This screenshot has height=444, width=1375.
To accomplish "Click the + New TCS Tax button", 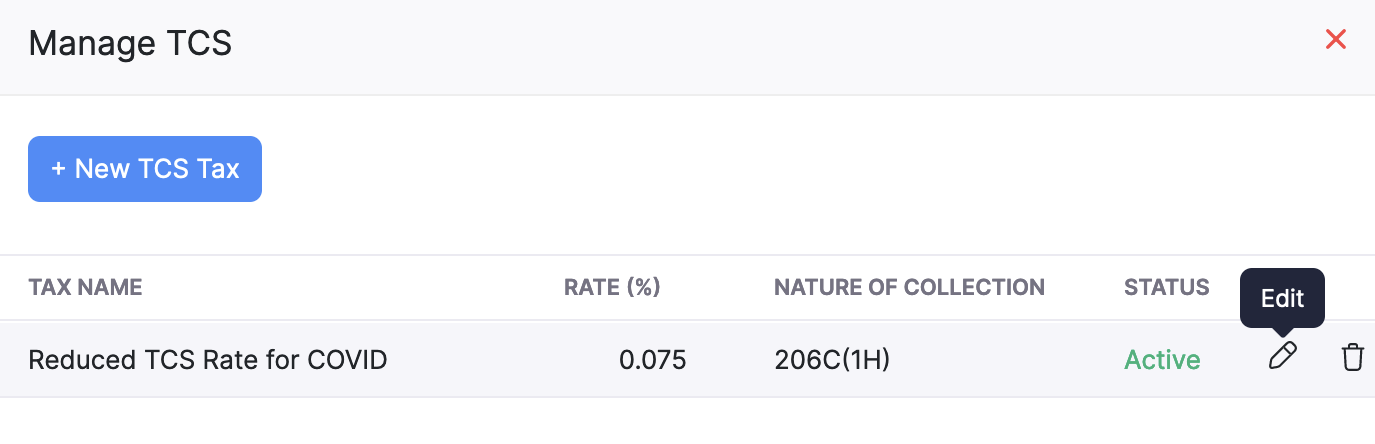I will point(145,169).
